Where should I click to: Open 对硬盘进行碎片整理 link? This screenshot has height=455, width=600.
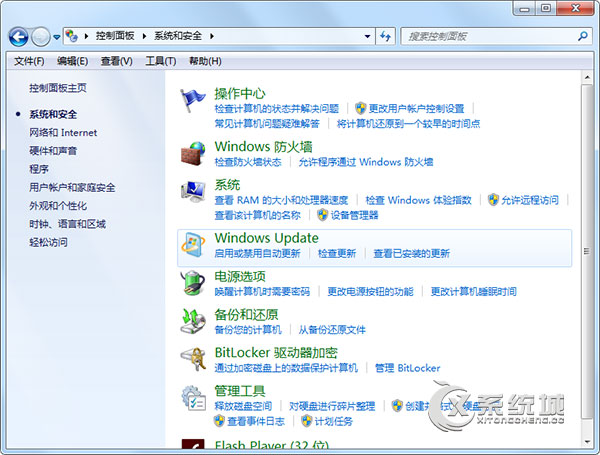[x=332, y=406]
